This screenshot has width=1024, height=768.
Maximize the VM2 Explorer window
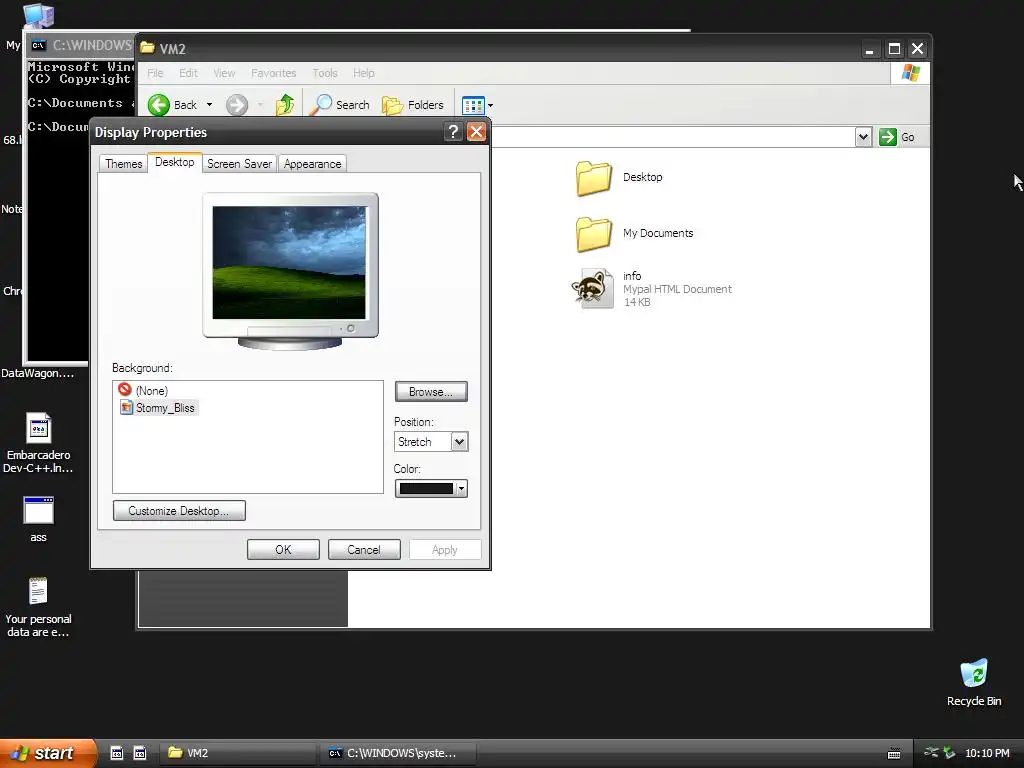click(x=894, y=49)
